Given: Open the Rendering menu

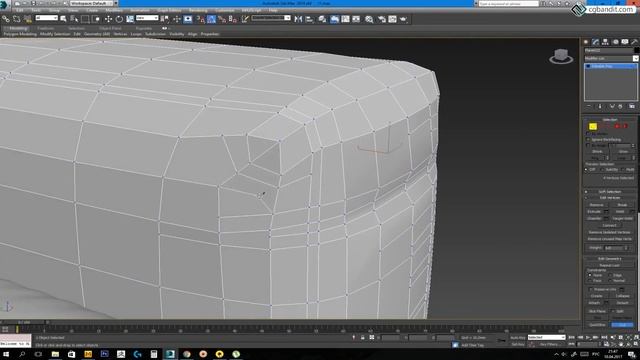Looking at the screenshot, I should click(x=198, y=10).
